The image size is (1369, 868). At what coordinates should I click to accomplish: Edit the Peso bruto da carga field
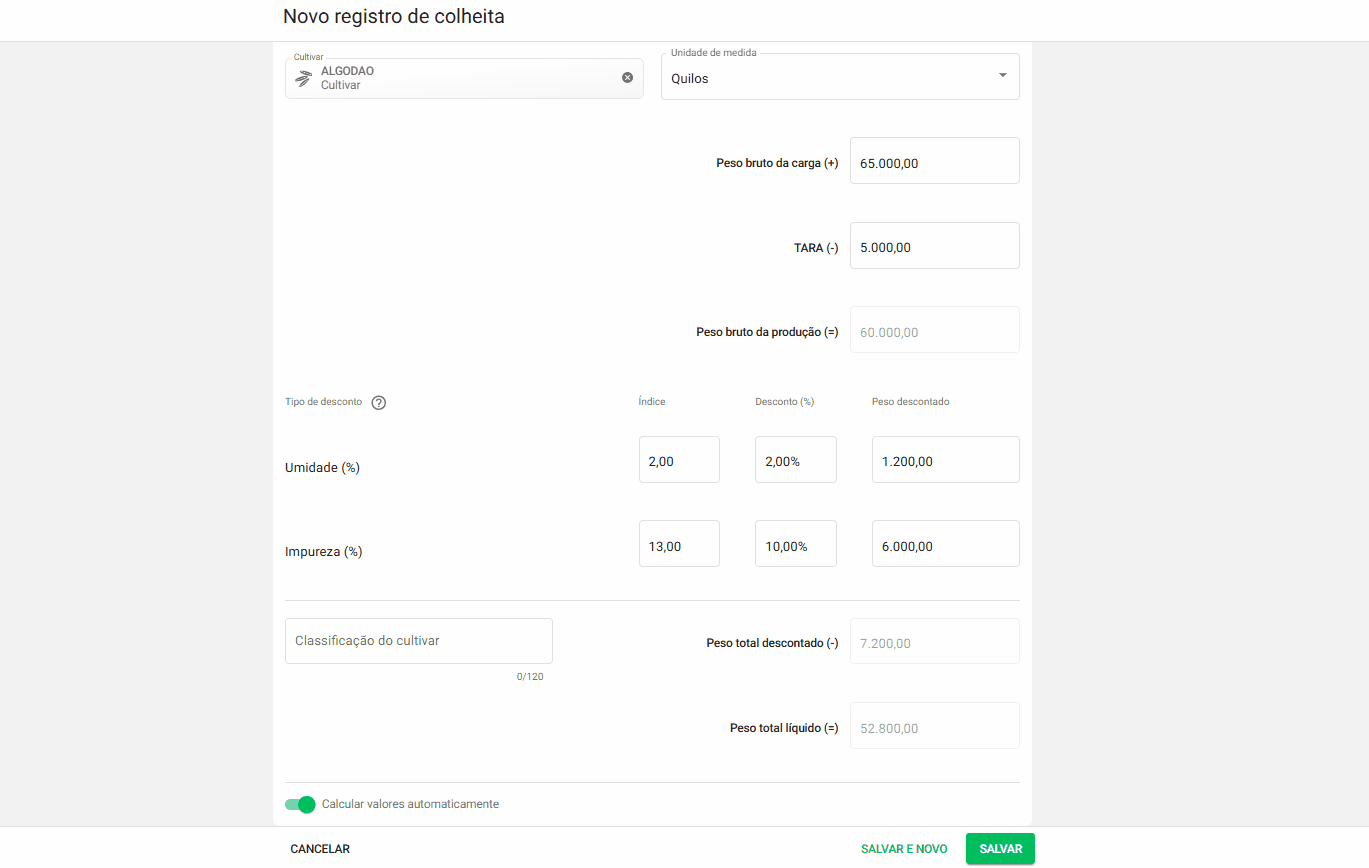click(934, 162)
